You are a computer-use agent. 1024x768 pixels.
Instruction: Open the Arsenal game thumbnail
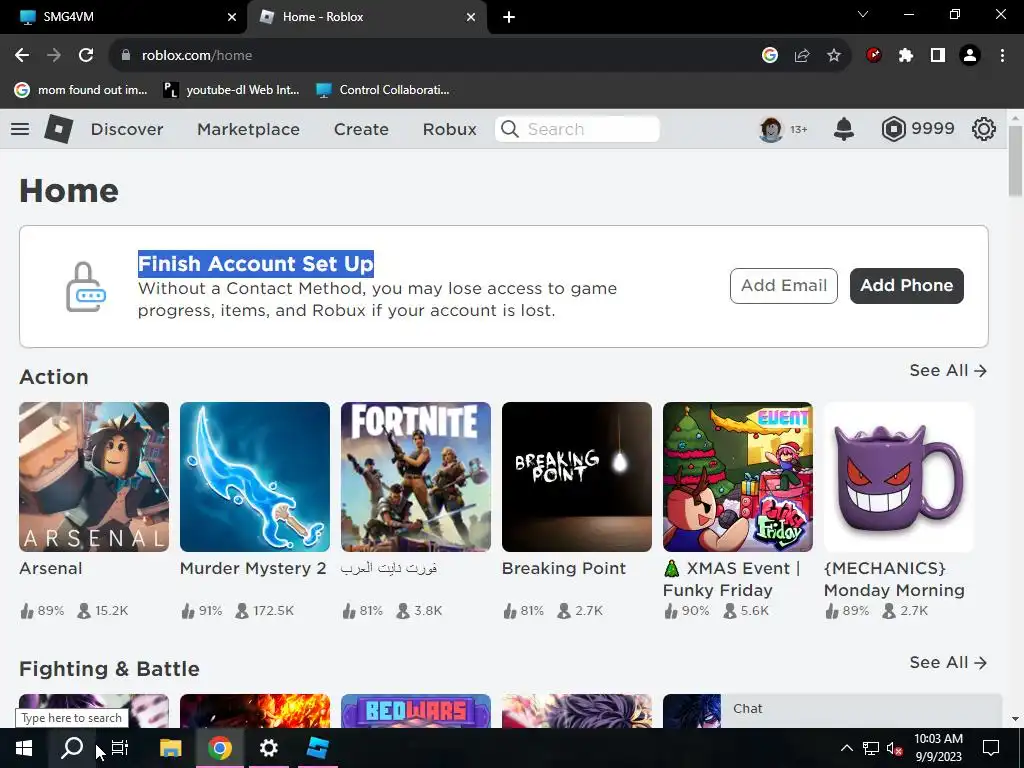point(93,477)
